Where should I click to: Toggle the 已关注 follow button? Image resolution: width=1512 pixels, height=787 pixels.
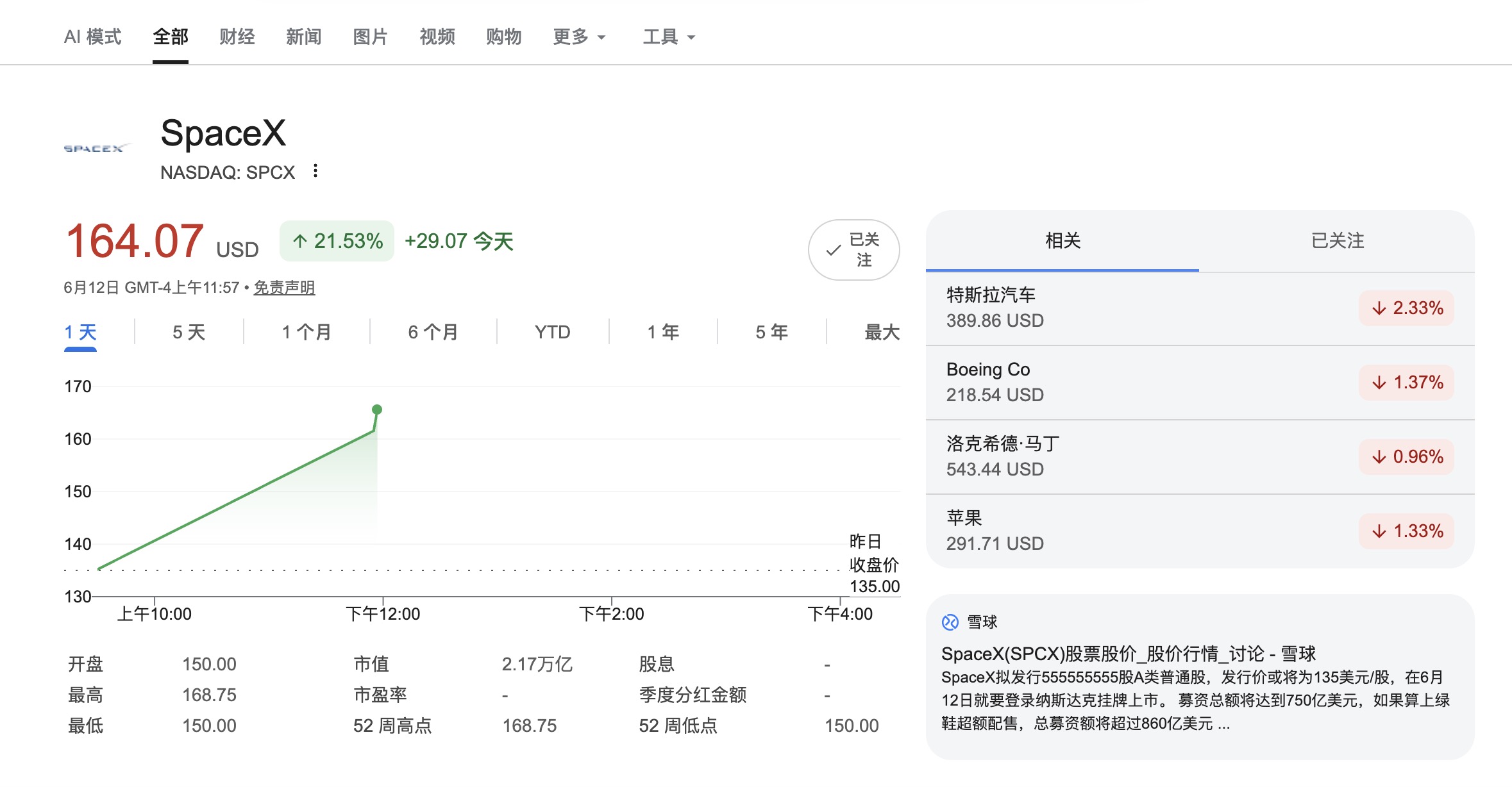pyautogui.click(x=853, y=250)
